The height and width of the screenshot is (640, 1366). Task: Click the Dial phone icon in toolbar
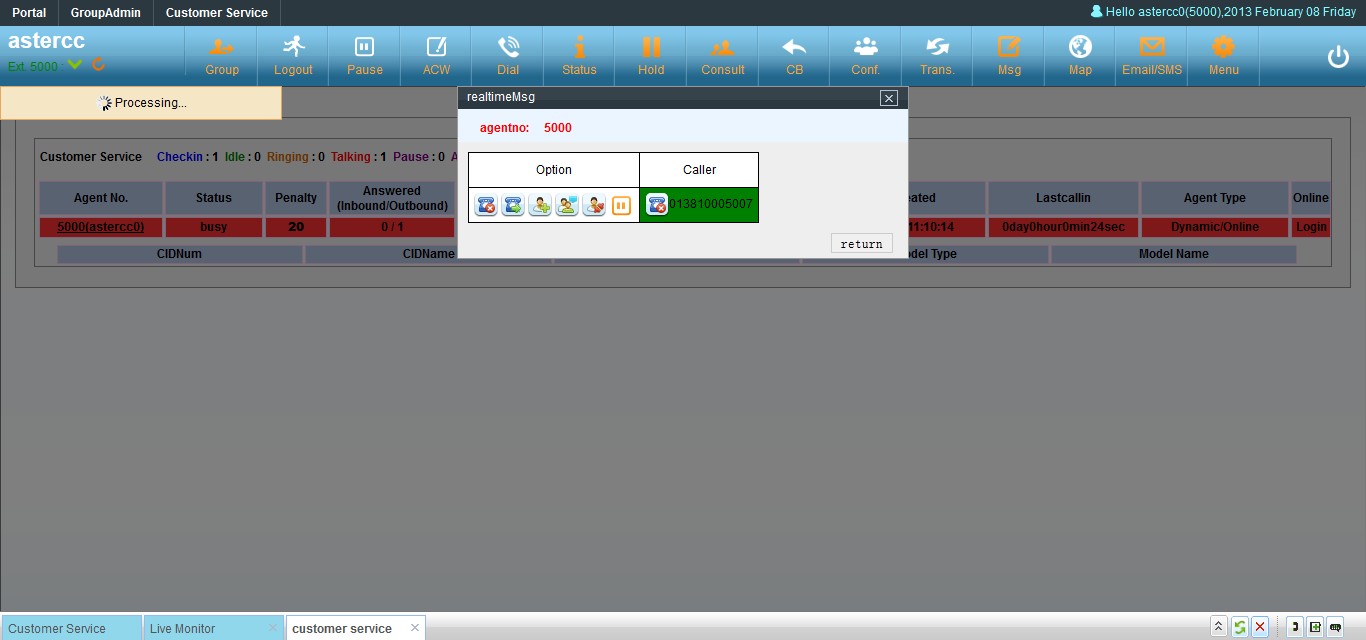pos(508,56)
